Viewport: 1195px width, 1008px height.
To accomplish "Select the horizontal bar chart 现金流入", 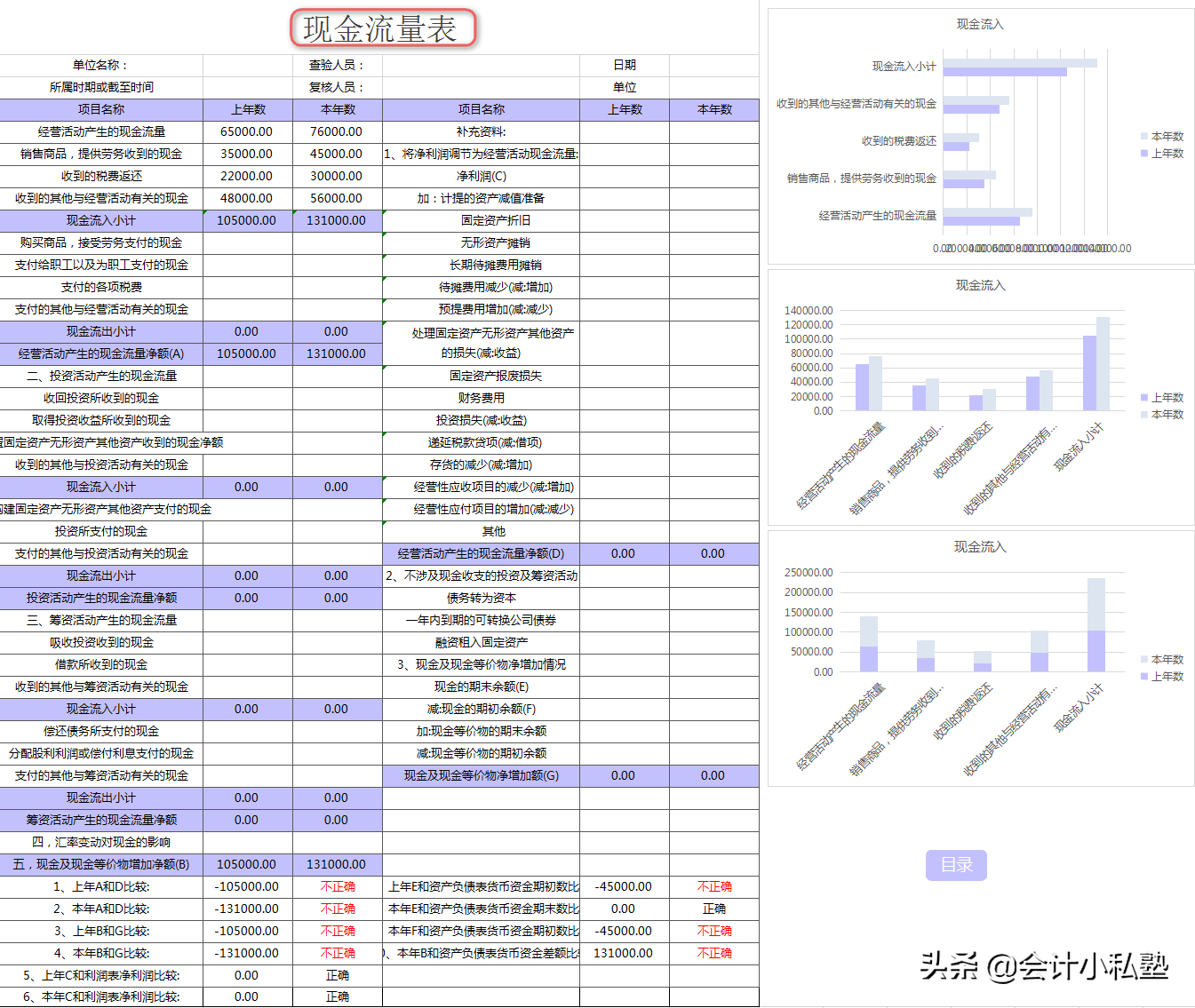I will point(981,136).
